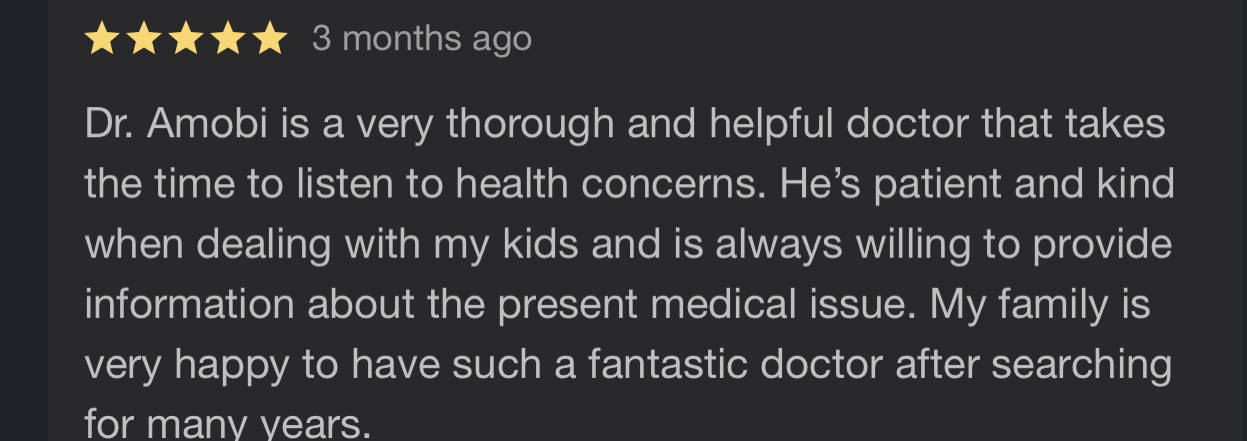Click the text "for many years."
Screen dimensions: 1247x441
228,424
